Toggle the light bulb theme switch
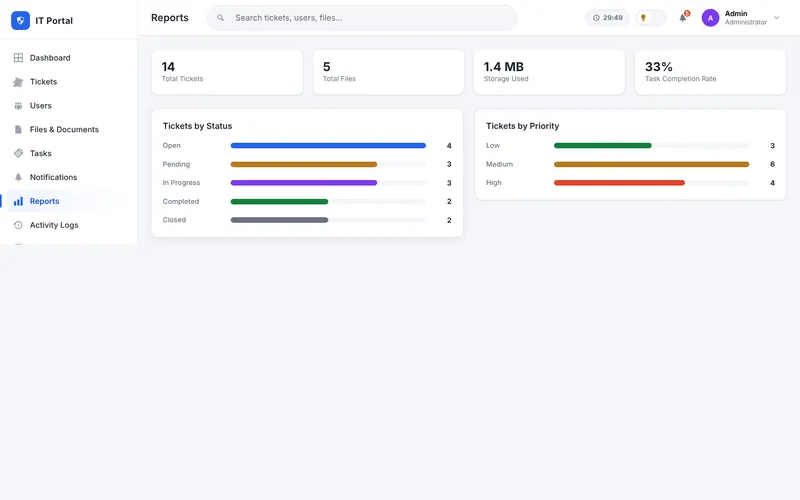This screenshot has width=800, height=500. pos(651,18)
